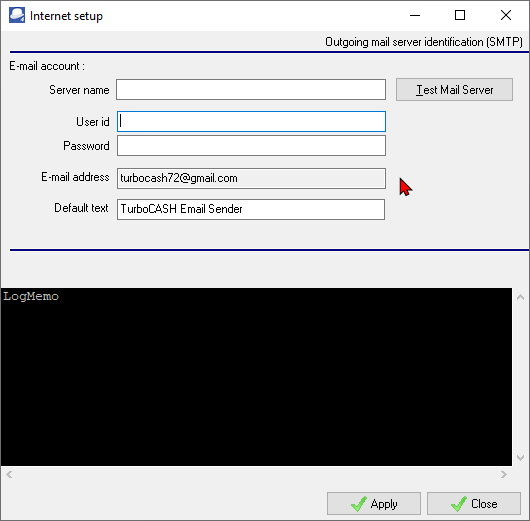The width and height of the screenshot is (530, 521).
Task: Click the Test Mail Server button
Action: click(x=454, y=90)
